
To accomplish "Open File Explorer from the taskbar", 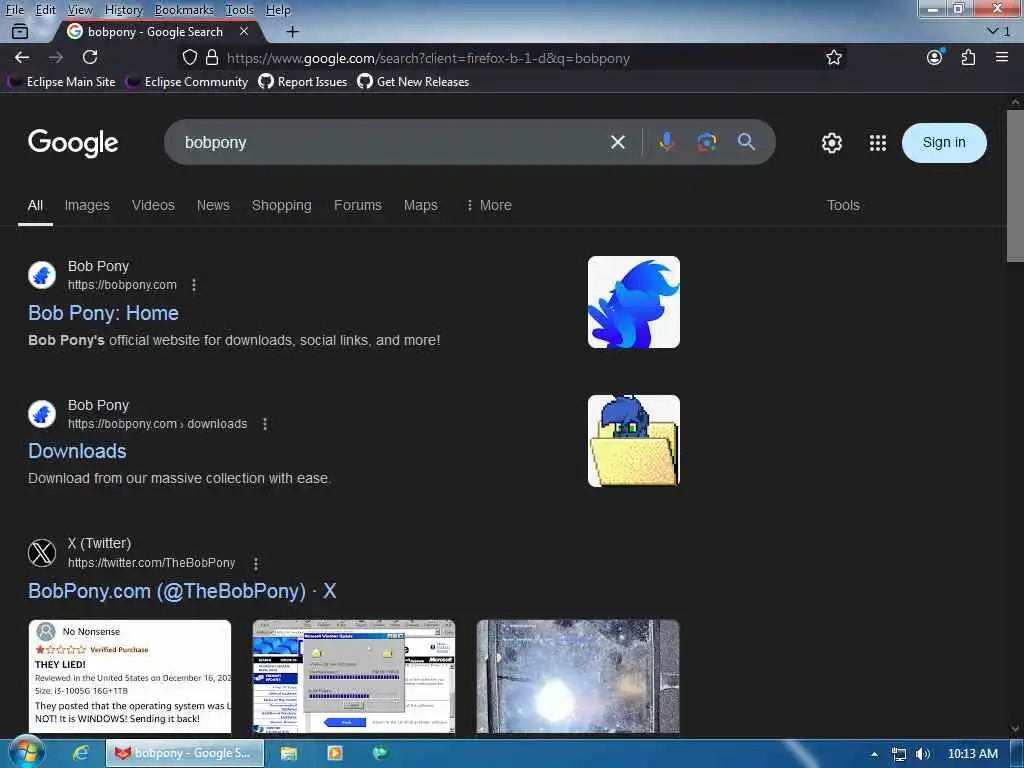I will pos(289,753).
